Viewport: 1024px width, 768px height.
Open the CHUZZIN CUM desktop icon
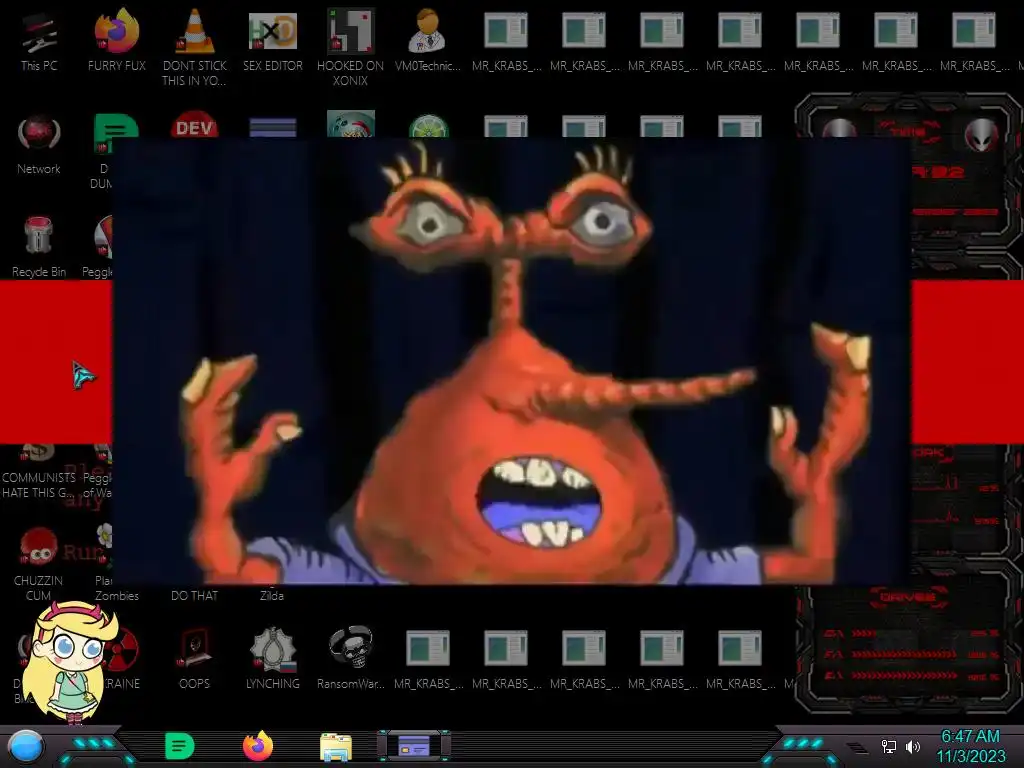(39, 564)
